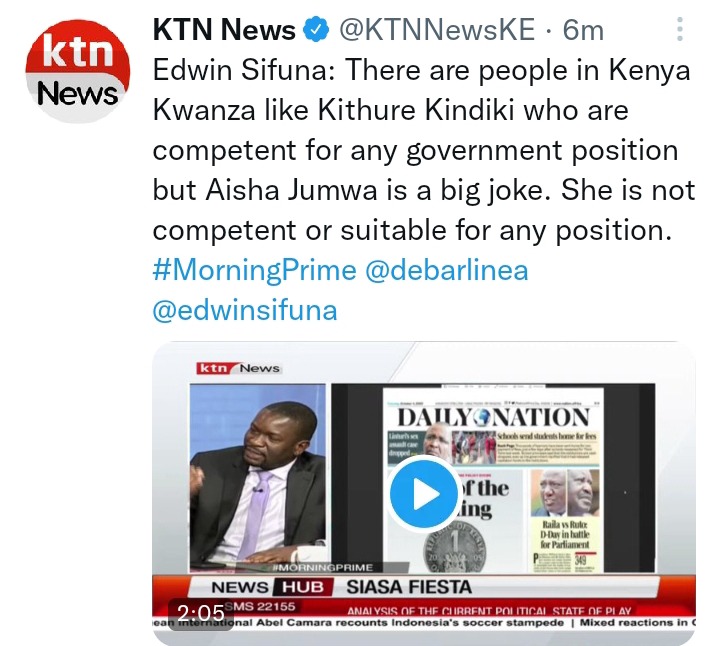Click the blue verified badge icon
This screenshot has height=646, width=720.
(316, 30)
